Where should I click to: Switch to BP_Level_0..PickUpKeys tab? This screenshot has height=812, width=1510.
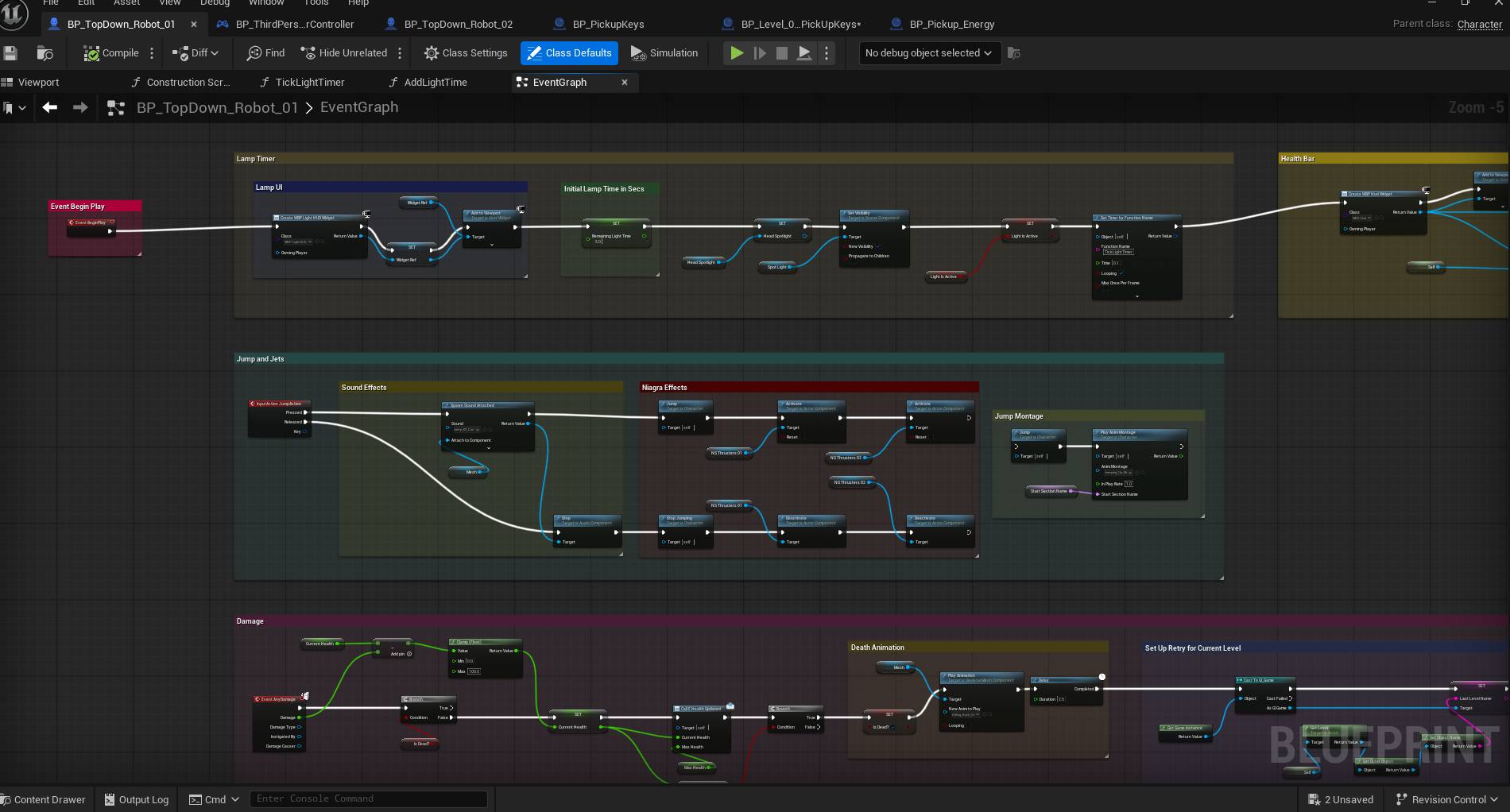[x=792, y=24]
